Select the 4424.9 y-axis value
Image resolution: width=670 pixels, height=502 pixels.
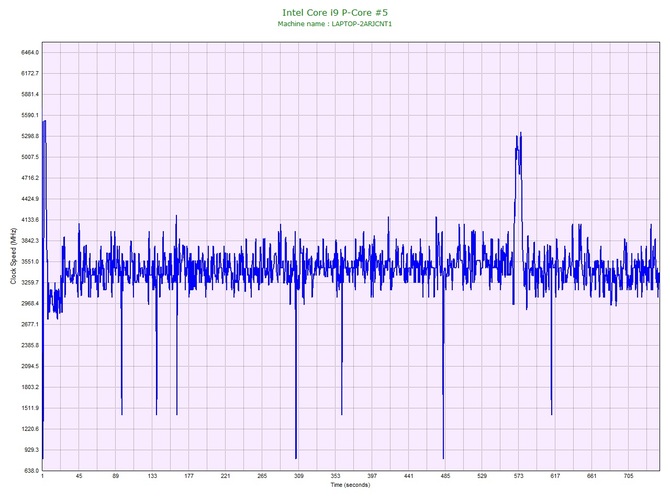pos(30,199)
